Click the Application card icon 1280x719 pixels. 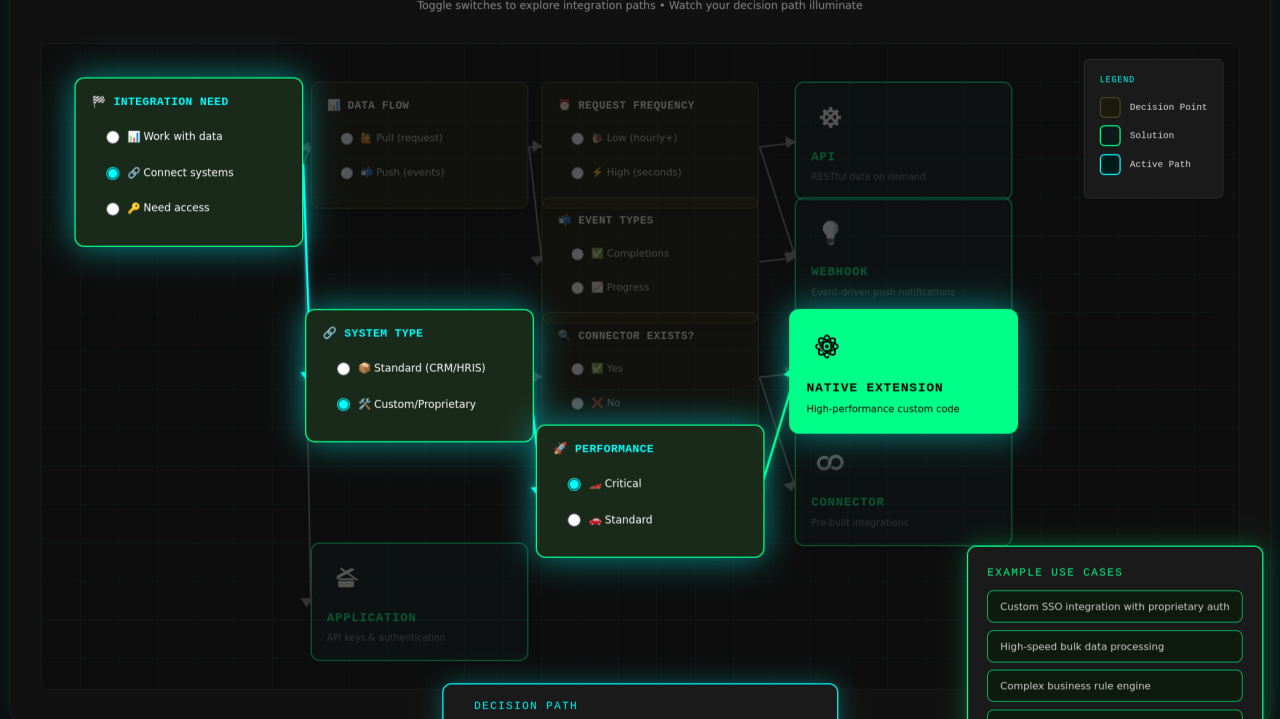[x=346, y=577]
